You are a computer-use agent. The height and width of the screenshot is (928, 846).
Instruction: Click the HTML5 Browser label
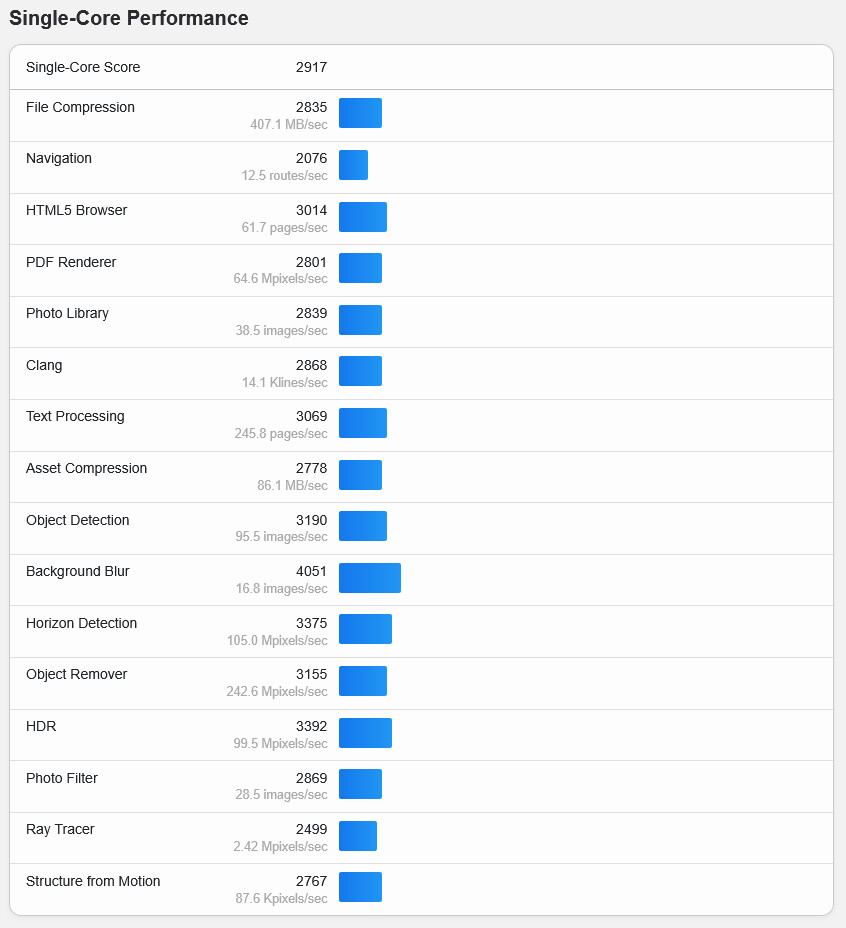pos(76,210)
